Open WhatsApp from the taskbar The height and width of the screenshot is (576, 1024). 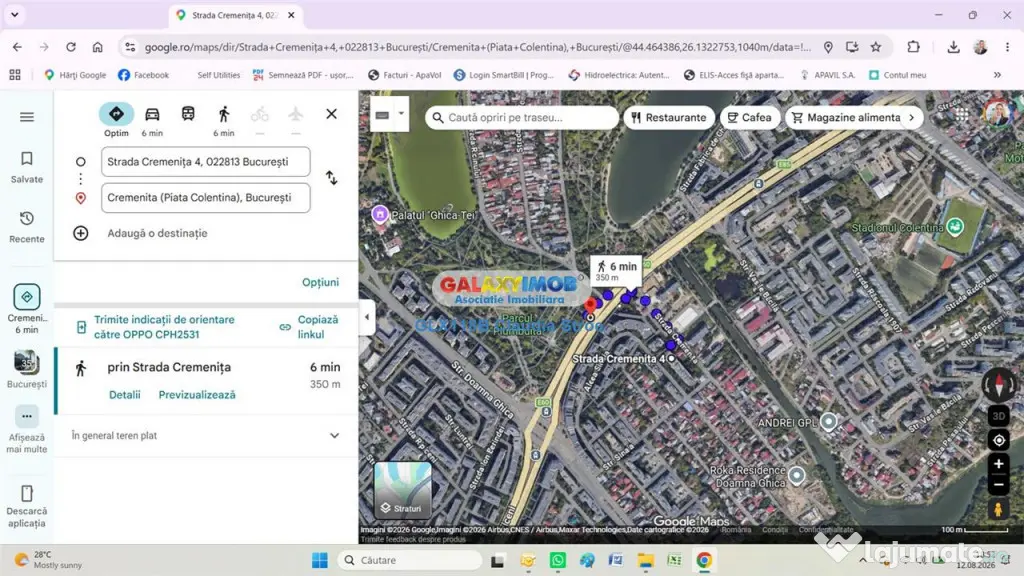coord(558,560)
